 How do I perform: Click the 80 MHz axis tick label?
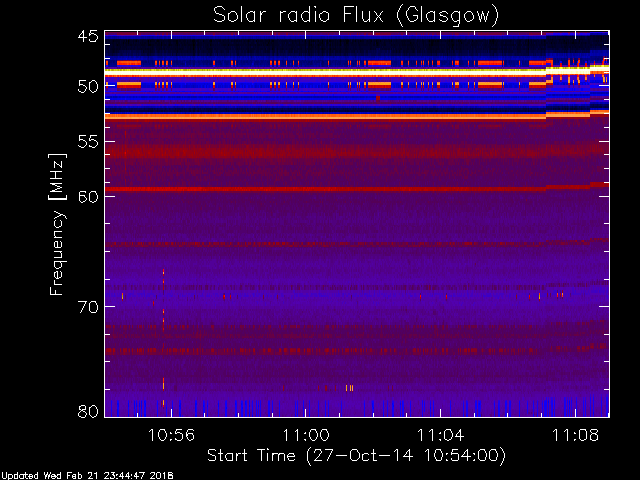pos(88,411)
